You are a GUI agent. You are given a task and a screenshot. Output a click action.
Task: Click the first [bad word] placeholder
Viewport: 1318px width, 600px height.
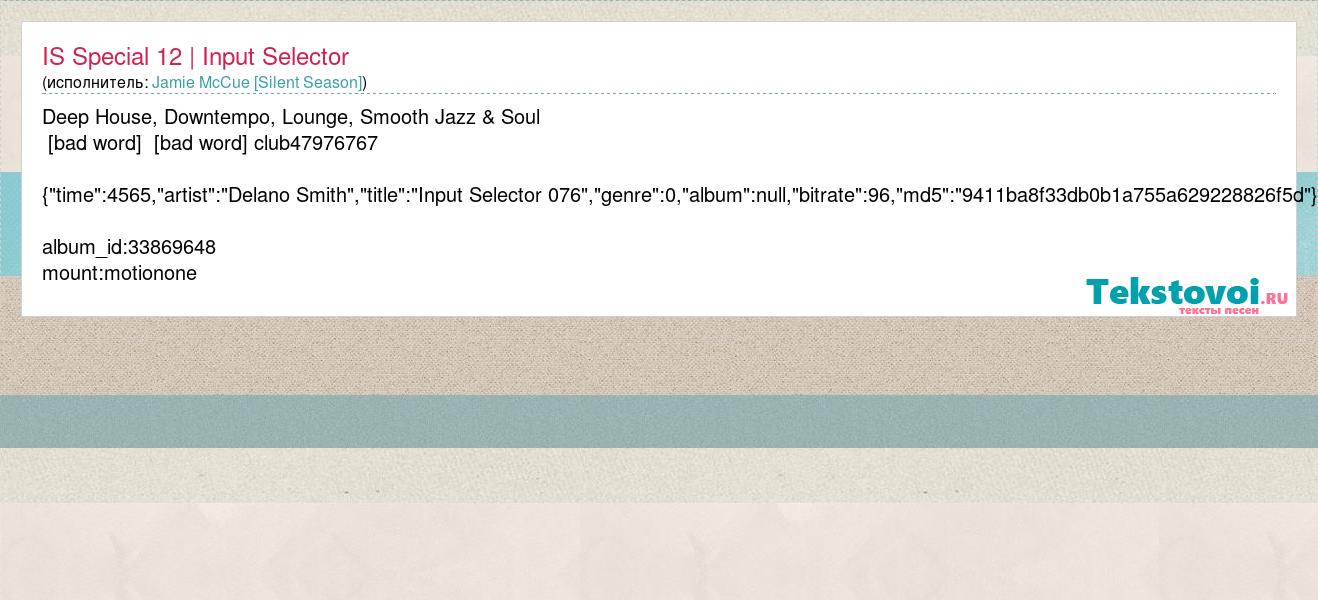click(x=95, y=143)
